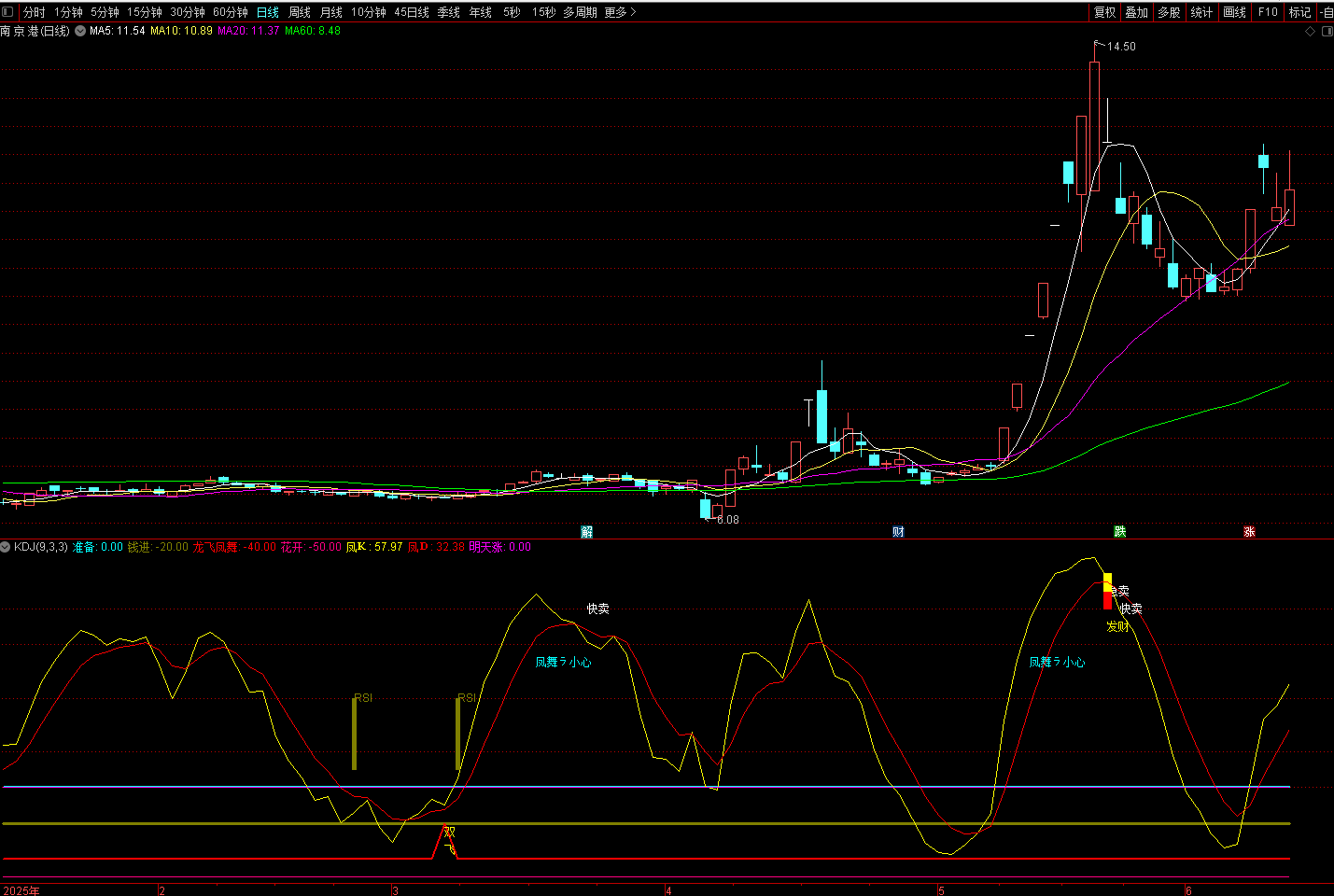Viewport: 1334px width, 896px height.
Task: Click the 涨 event marker icon
Action: tap(1249, 532)
